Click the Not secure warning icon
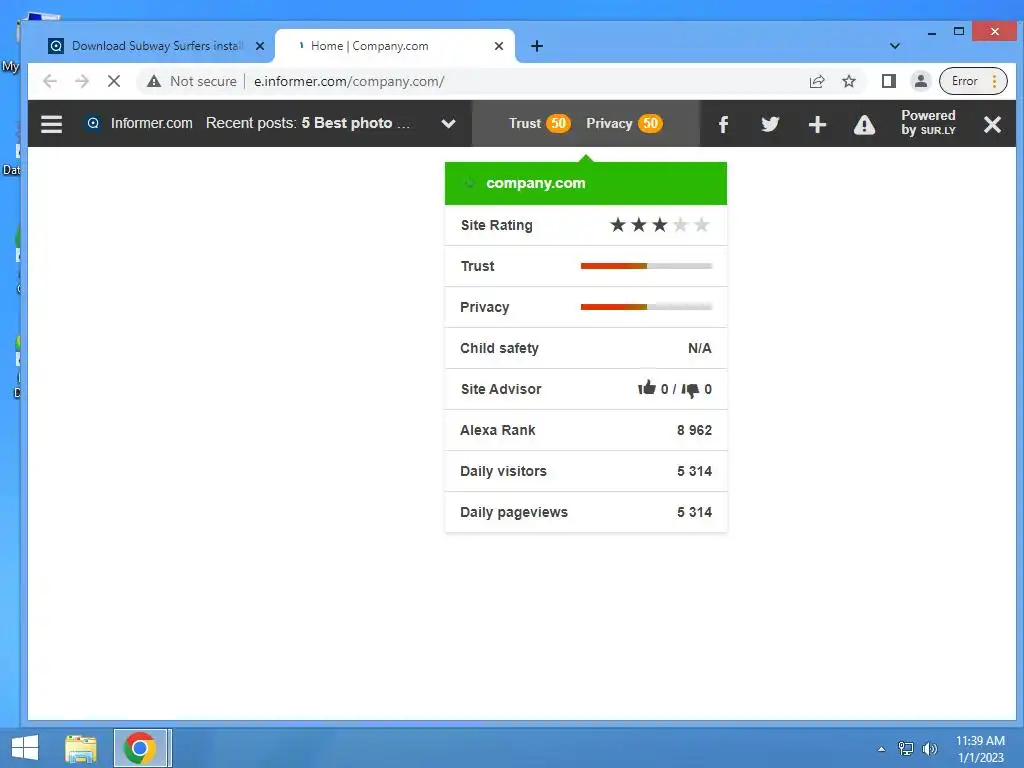This screenshot has height=768, width=1024. tap(154, 82)
